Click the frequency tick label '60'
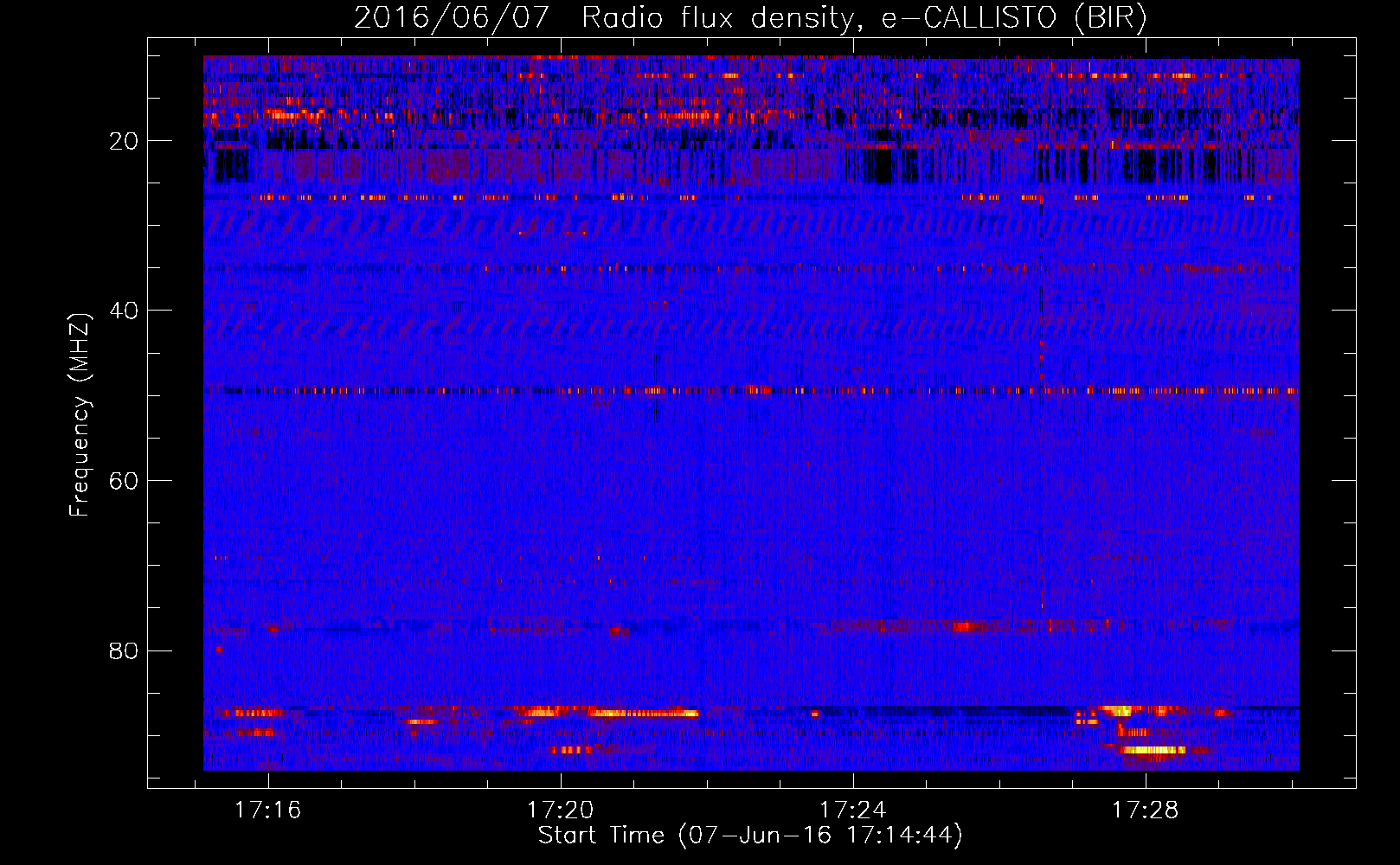The height and width of the screenshot is (865, 1400). coord(124,481)
